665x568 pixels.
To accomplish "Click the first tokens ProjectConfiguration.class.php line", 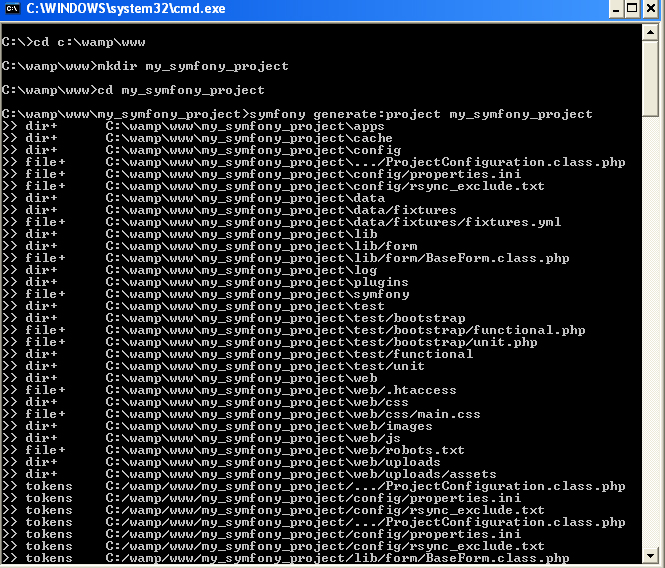I will tap(314, 486).
